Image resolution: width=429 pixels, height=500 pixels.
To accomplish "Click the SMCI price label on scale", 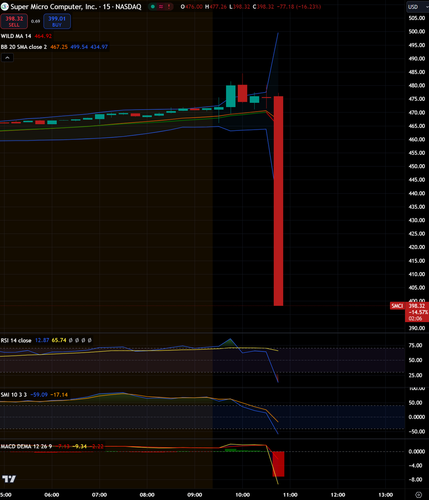I will pos(397,306).
